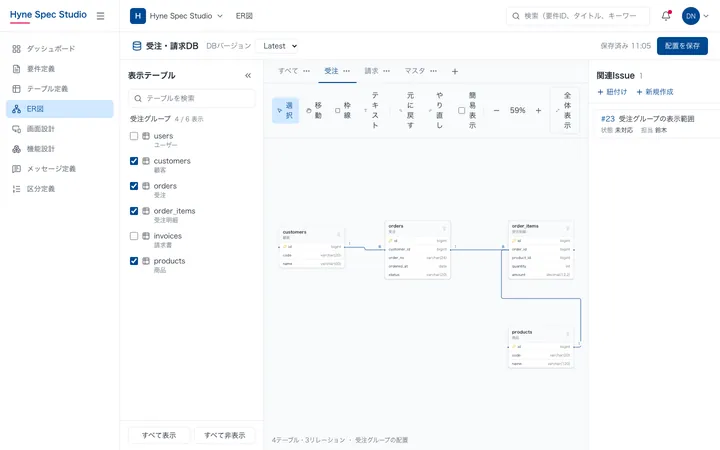Click the 配置を保存 button
The image size is (720, 450).
682,46
